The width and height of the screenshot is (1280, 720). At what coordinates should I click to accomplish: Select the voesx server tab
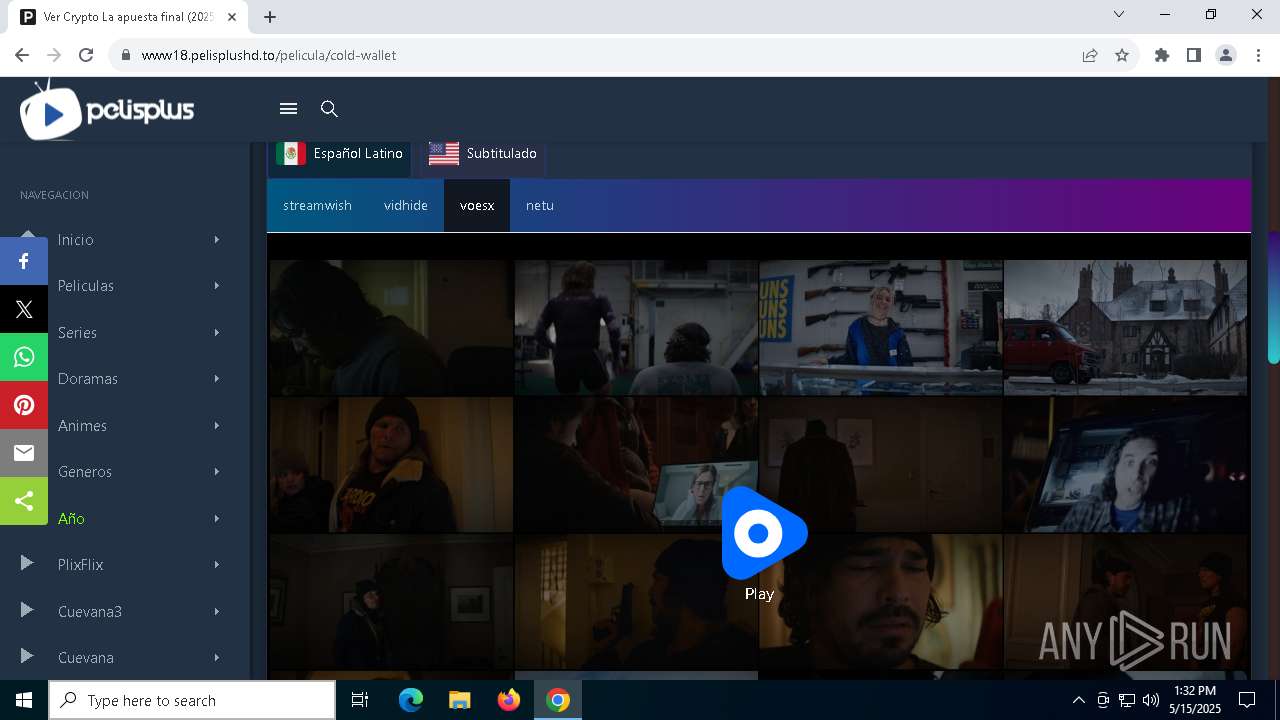(x=477, y=205)
